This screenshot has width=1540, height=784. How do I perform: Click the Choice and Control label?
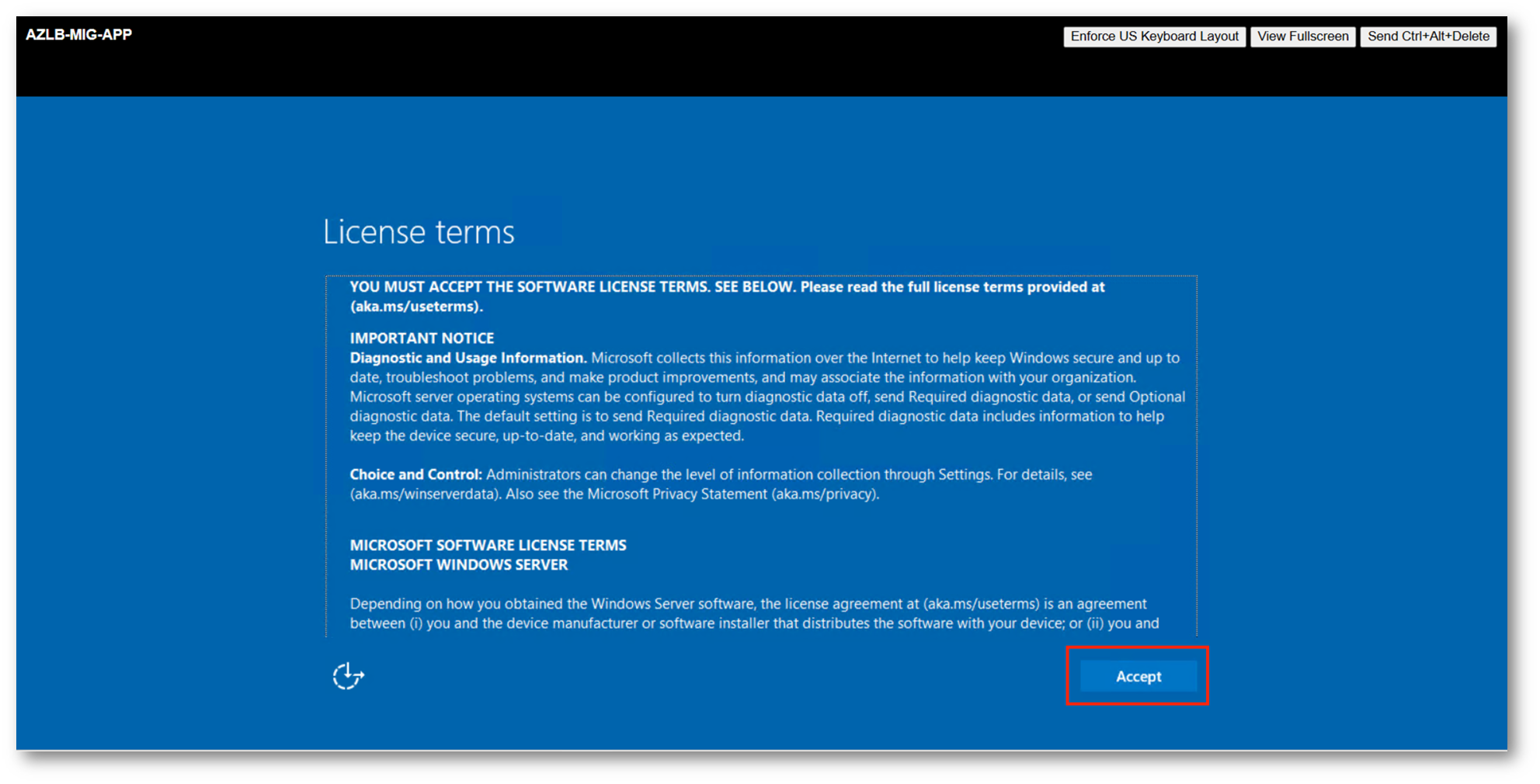click(415, 474)
